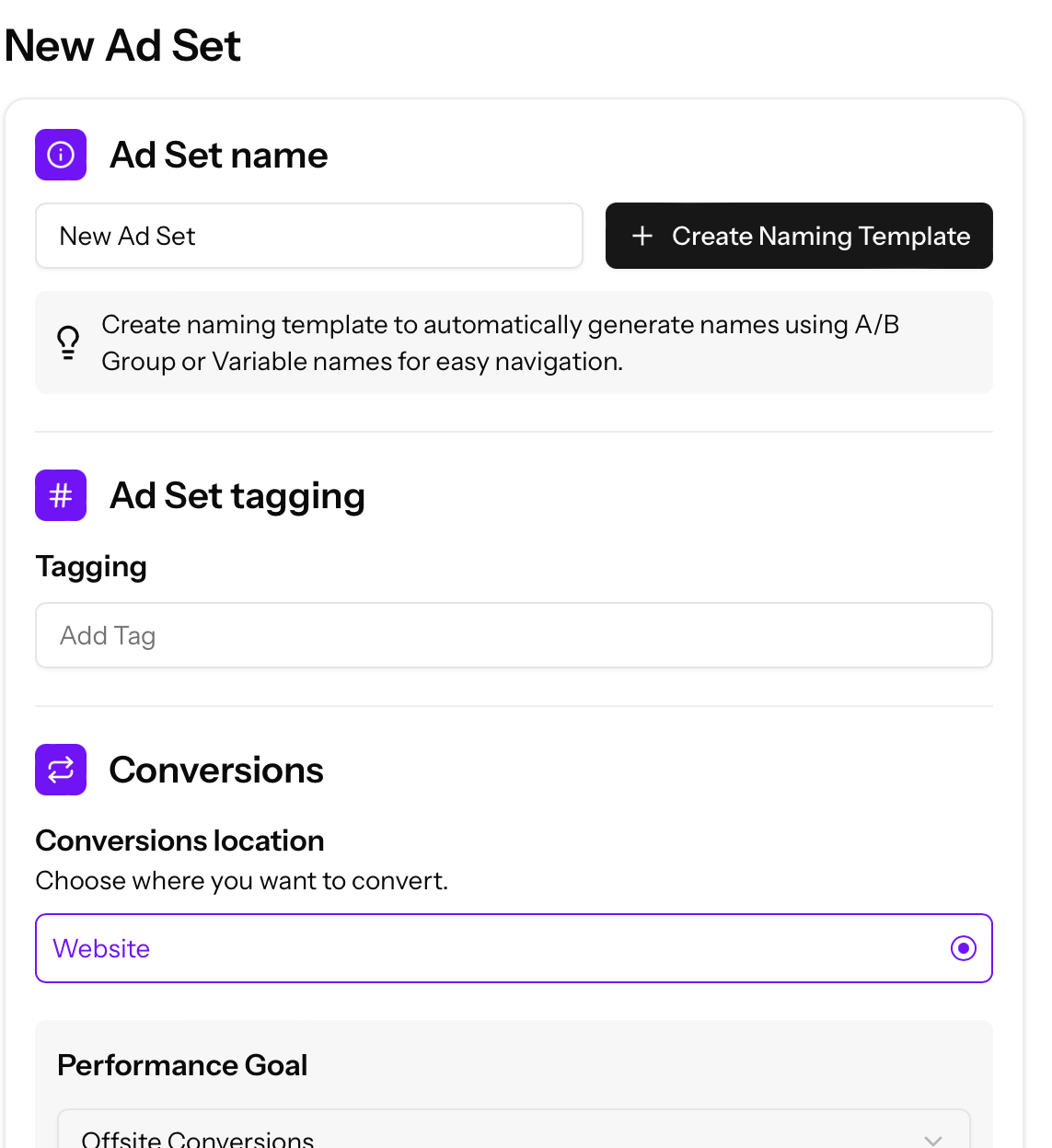Click the Conversions section heading
The image size is (1052, 1148).
click(x=216, y=770)
